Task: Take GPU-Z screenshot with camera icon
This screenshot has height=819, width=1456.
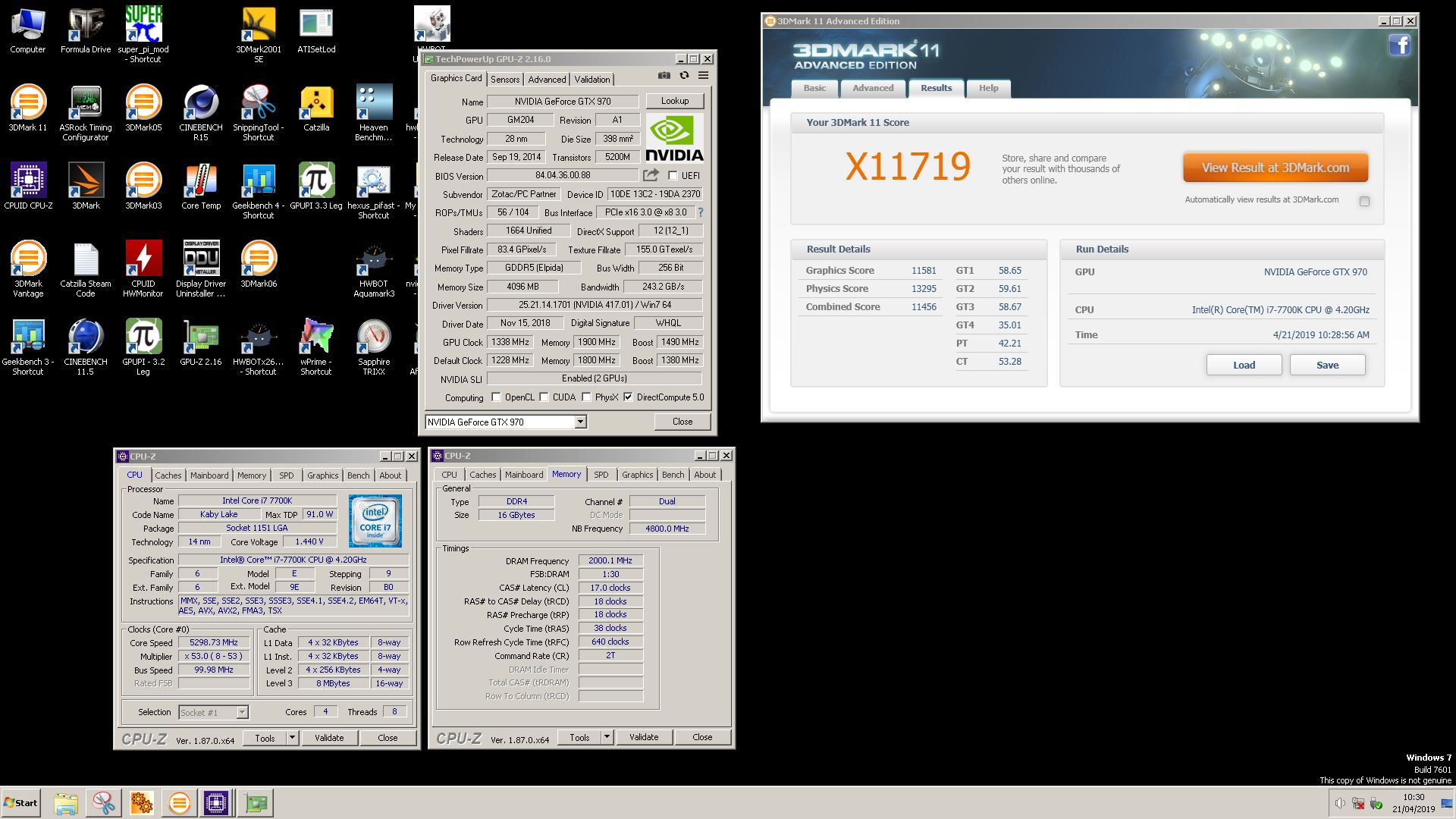Action: click(x=664, y=75)
